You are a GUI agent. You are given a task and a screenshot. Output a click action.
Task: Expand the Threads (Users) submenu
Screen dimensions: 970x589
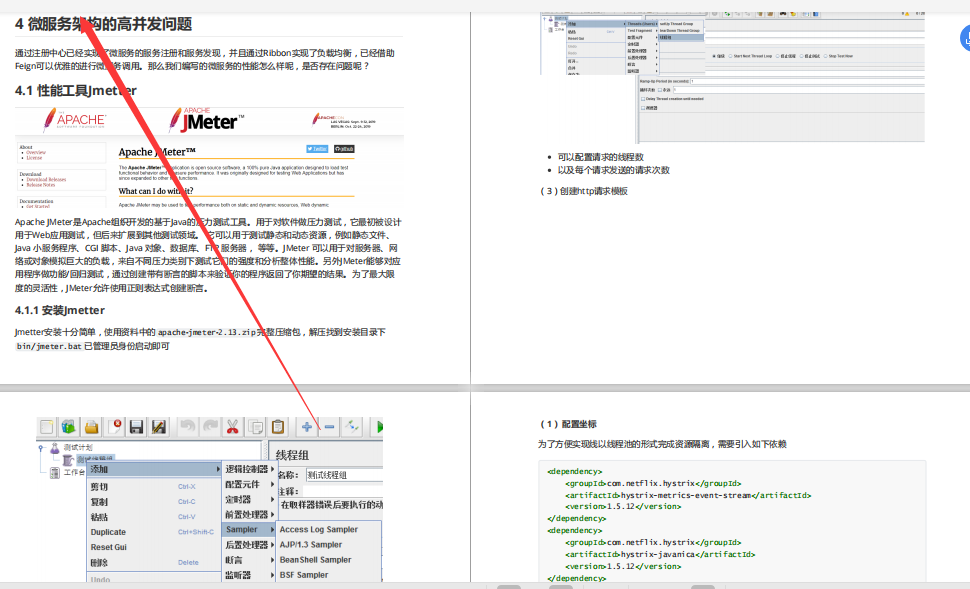point(642,24)
